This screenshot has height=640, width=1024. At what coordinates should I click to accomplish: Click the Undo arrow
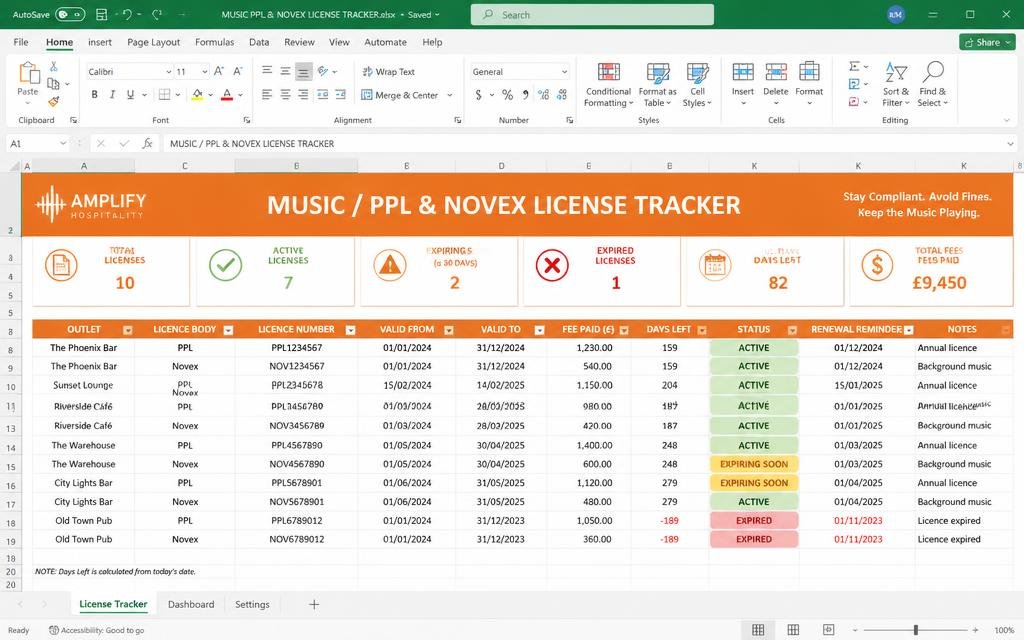(x=127, y=14)
